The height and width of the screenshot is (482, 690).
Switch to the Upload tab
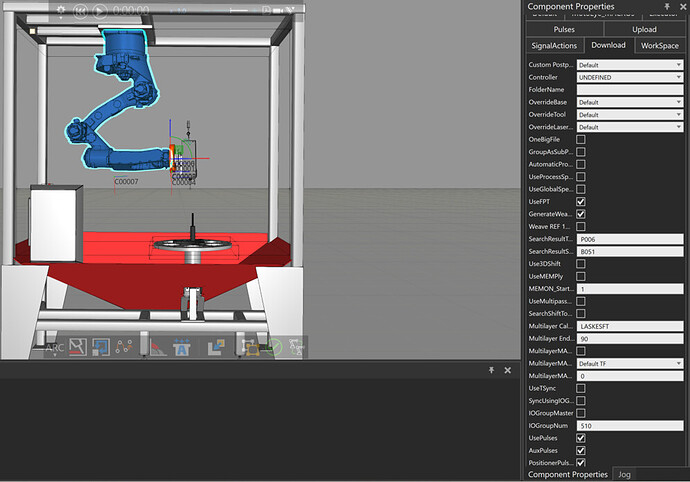pyautogui.click(x=644, y=29)
